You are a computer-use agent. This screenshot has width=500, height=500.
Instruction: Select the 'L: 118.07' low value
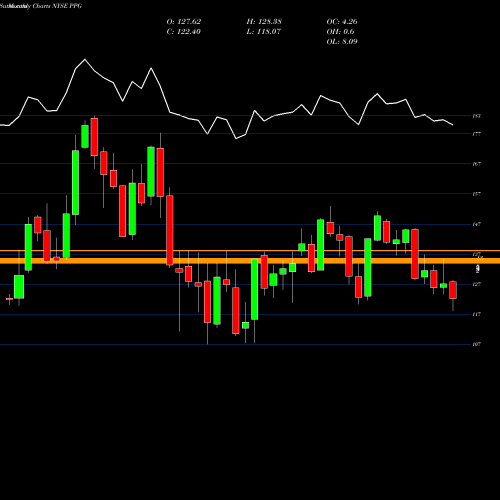264,32
